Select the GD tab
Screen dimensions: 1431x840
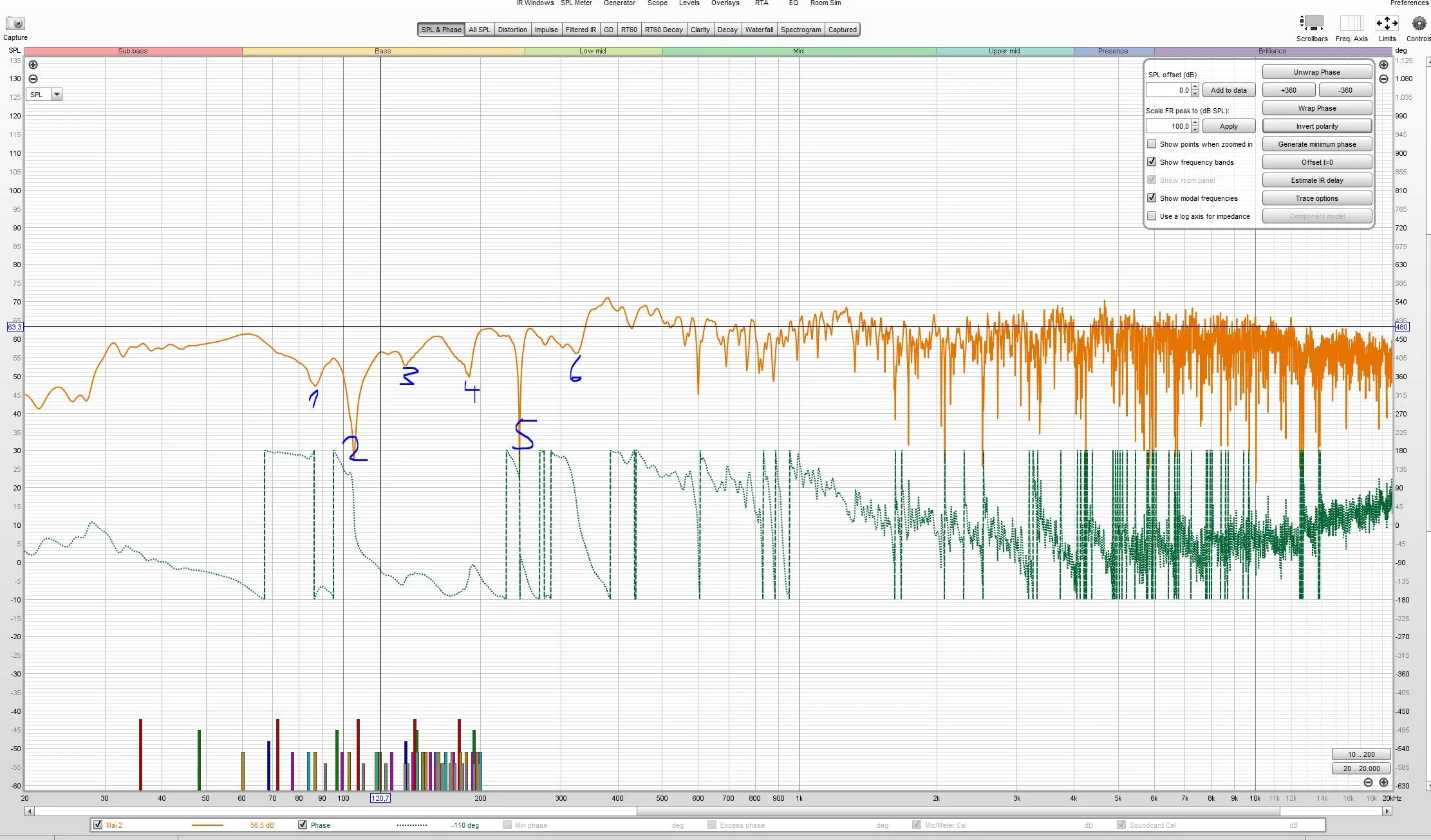(x=608, y=30)
